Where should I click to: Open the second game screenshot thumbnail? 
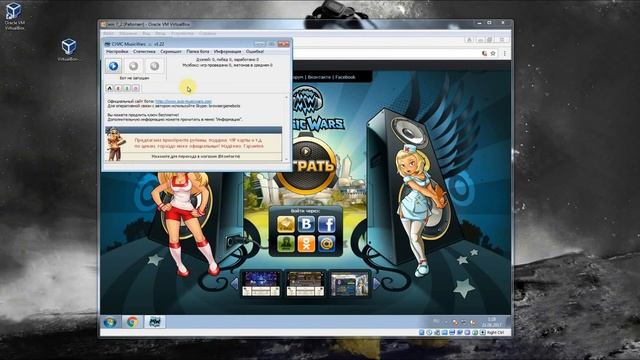coord(305,283)
